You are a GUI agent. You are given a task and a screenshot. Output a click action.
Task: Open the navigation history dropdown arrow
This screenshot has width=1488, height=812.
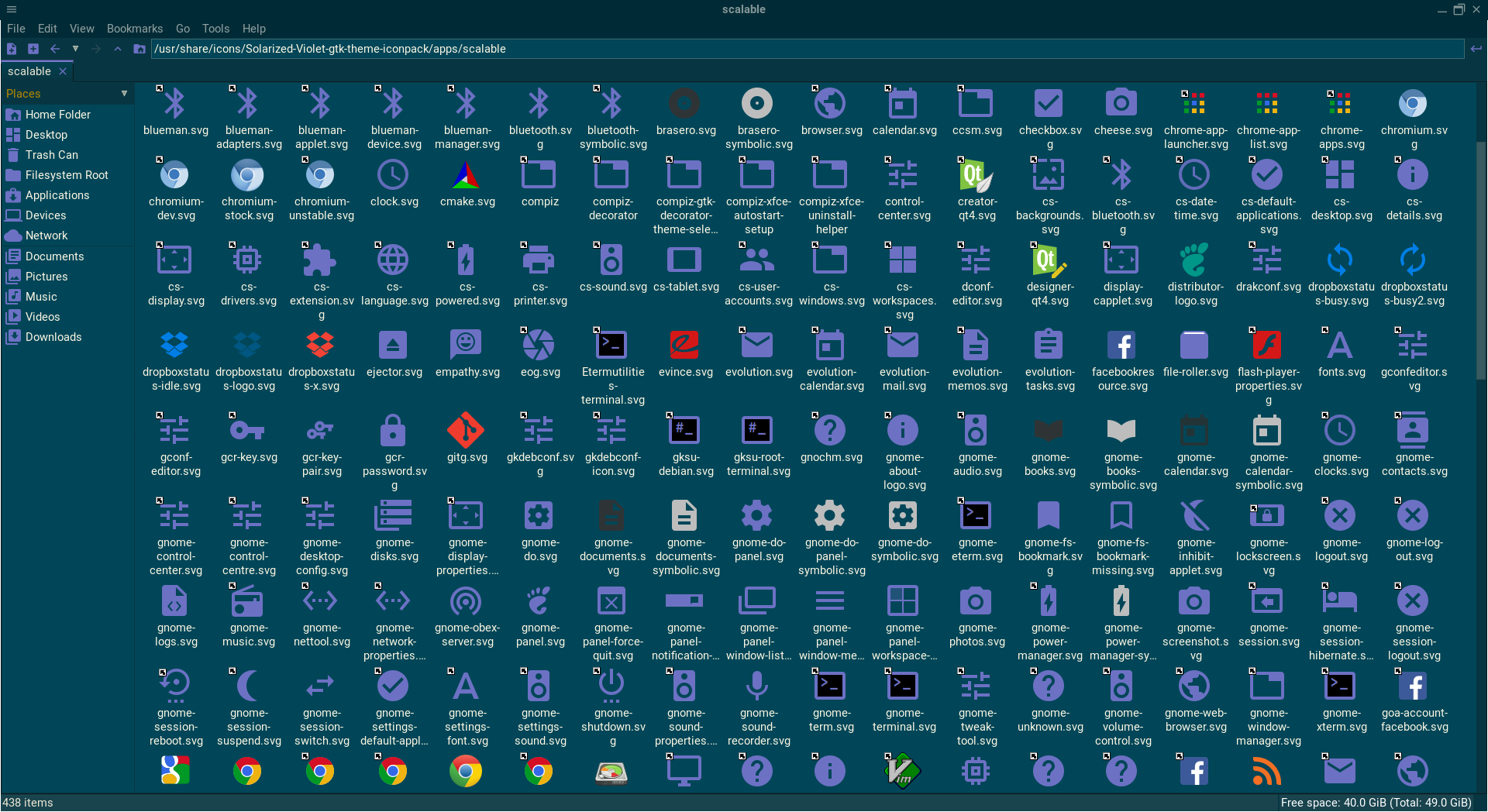pos(75,49)
